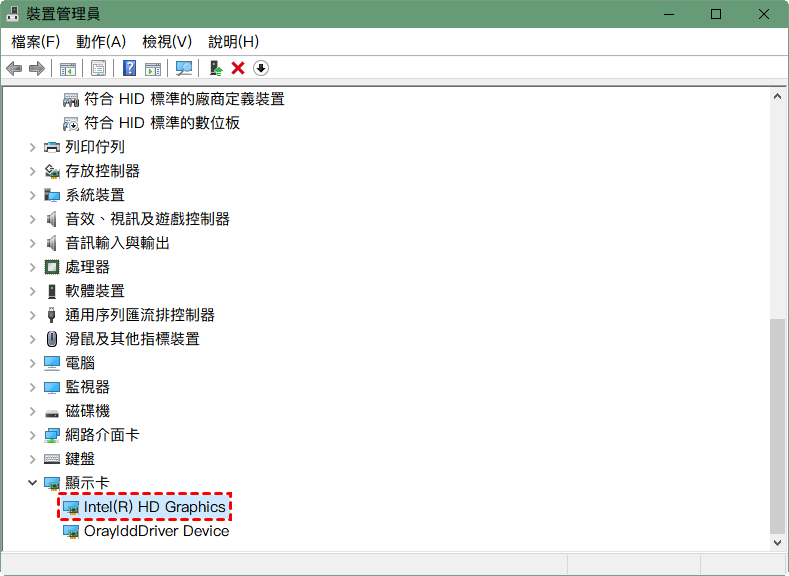Toggle the action pane toolbar icon
This screenshot has width=789, height=576.
[x=153, y=68]
